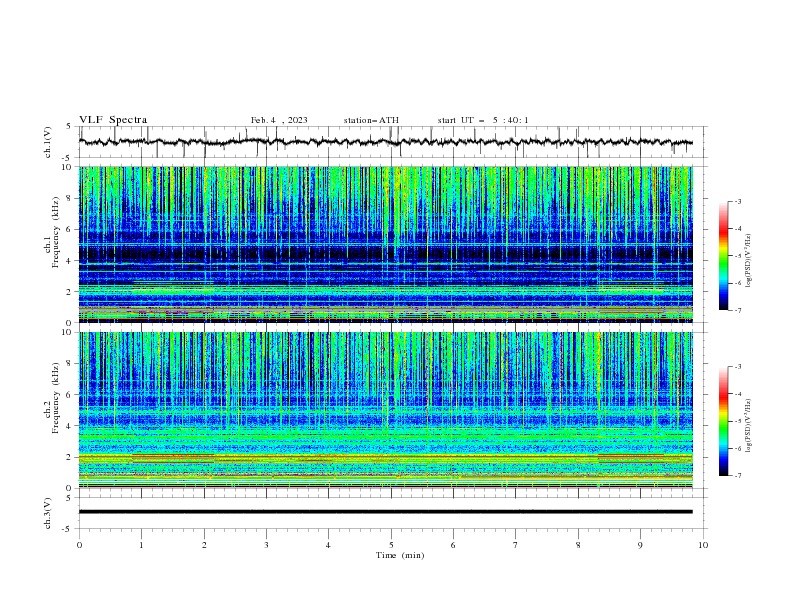Click the ch.1 PSD color scale bar
This screenshot has height=612, width=792.
pos(723,256)
